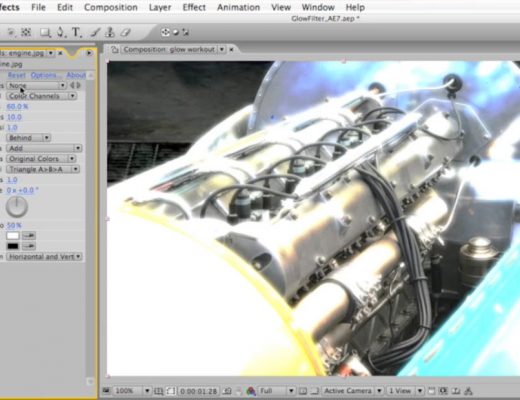The image size is (520, 400).
Task: Close the glow workout composition tab
Action: click(231, 50)
